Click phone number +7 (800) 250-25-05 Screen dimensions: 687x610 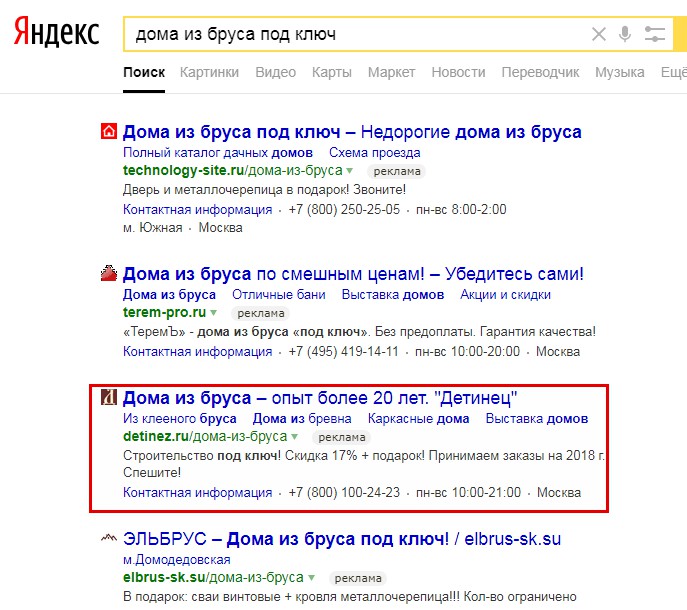[x=344, y=209]
